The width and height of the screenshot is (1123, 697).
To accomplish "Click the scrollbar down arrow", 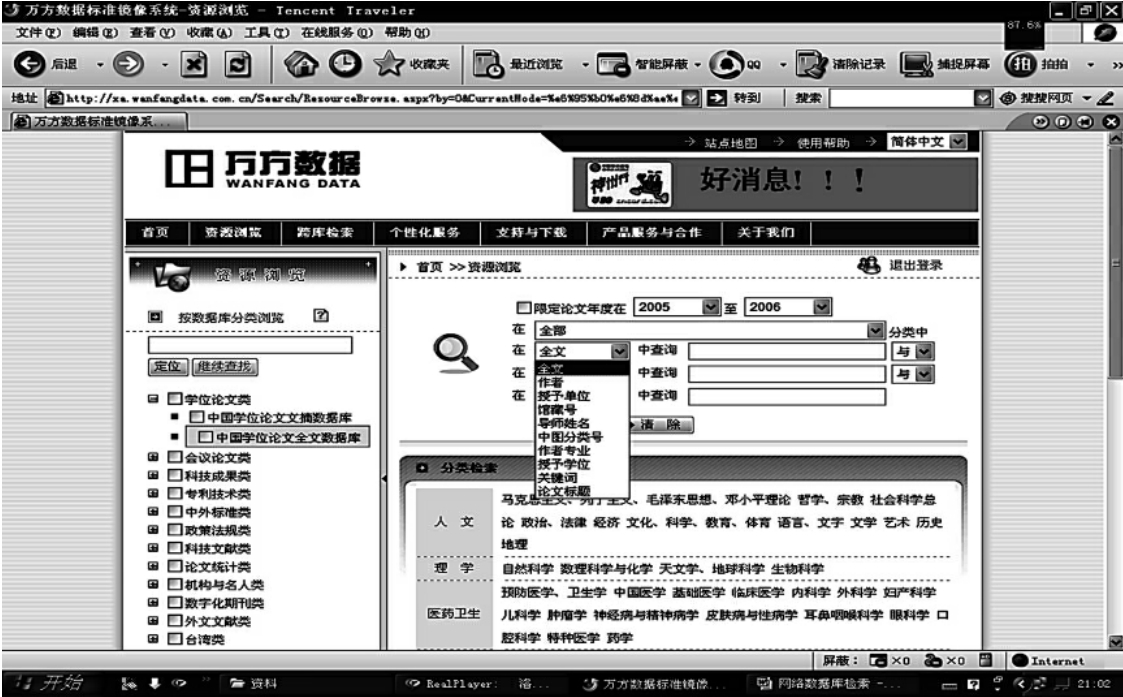I will click(x=1115, y=641).
